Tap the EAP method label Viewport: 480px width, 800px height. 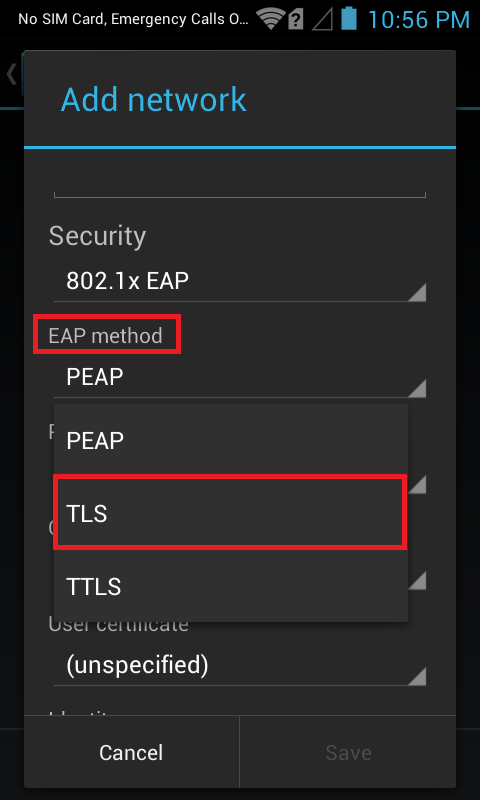point(106,336)
